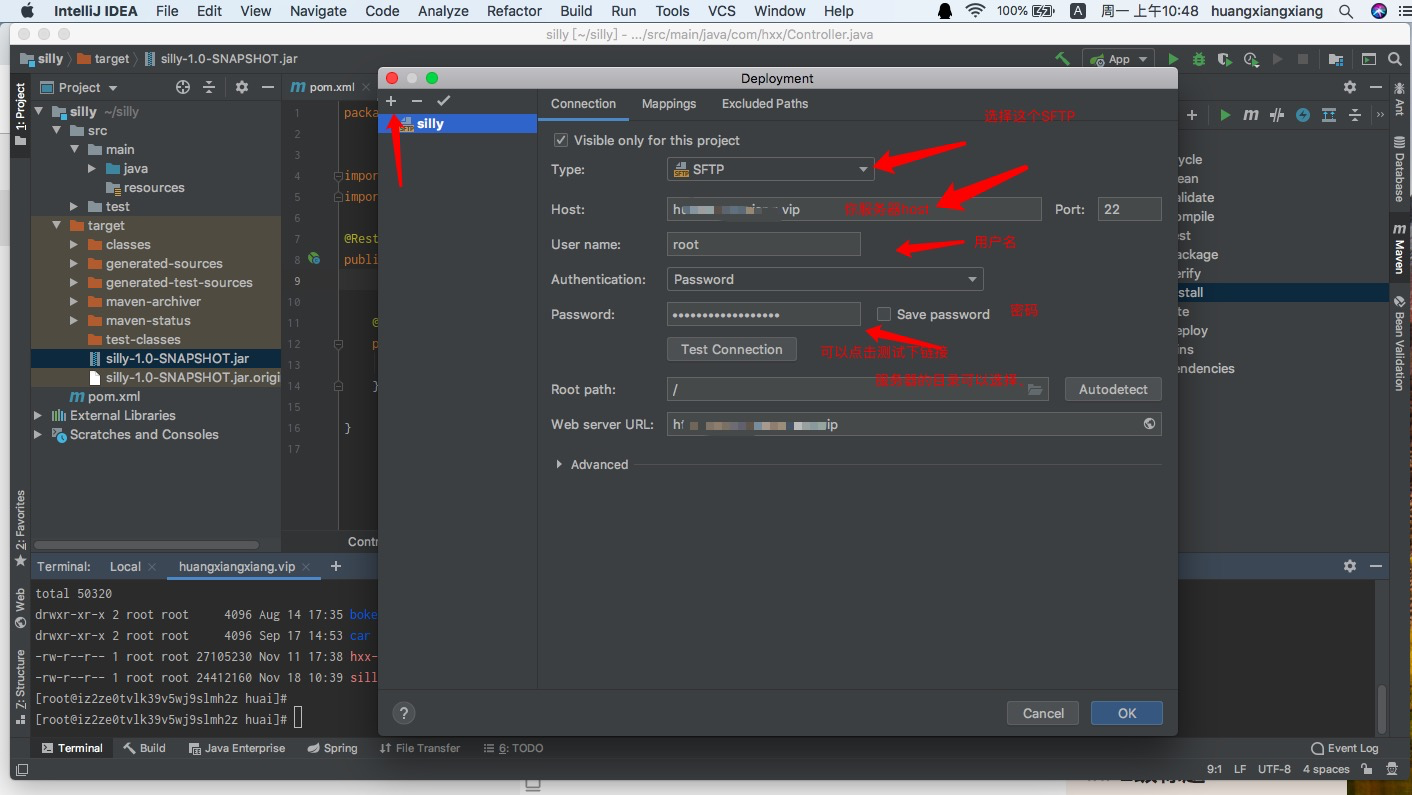Click the Port field
This screenshot has height=795, width=1412.
click(1130, 209)
